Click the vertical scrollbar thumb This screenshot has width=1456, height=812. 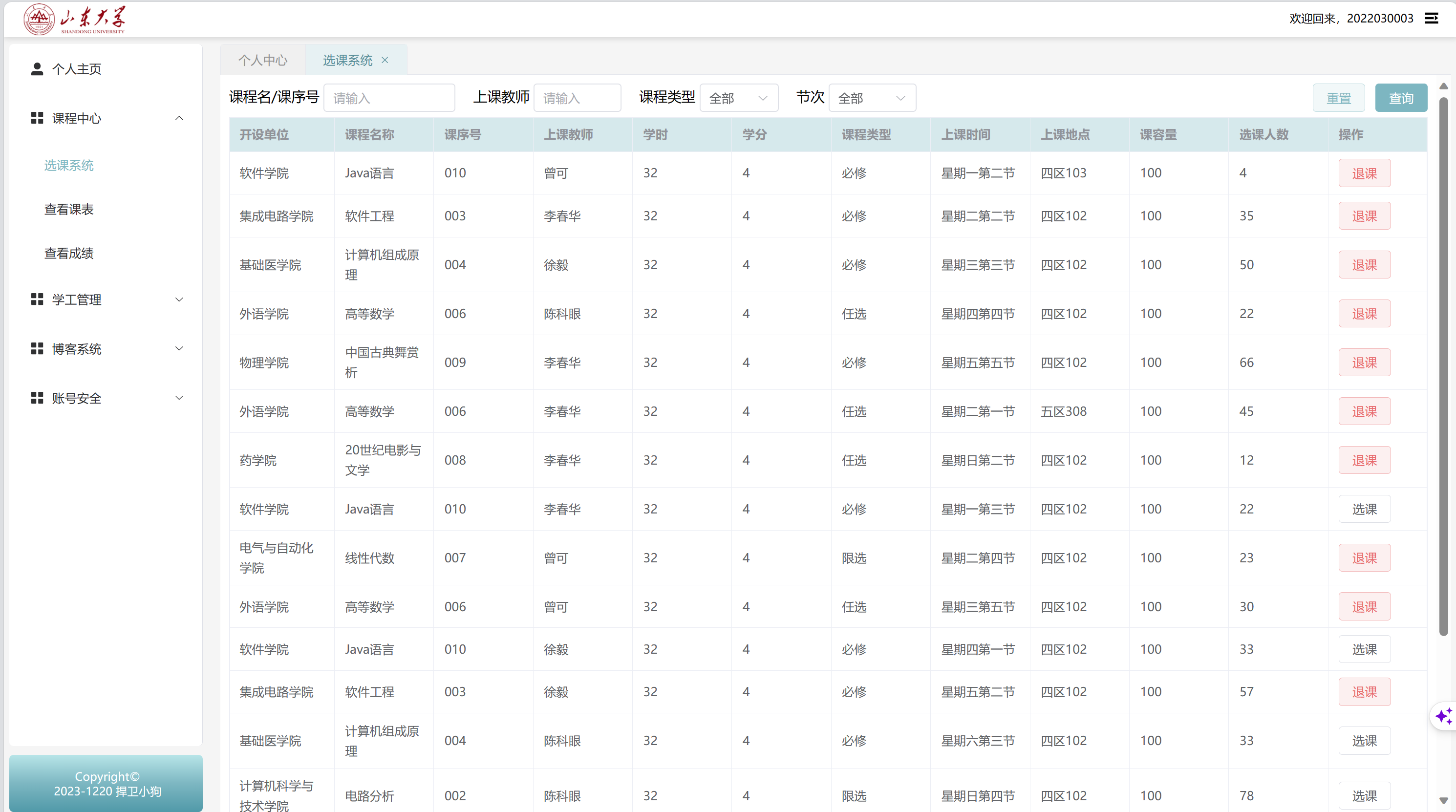coord(1444,366)
